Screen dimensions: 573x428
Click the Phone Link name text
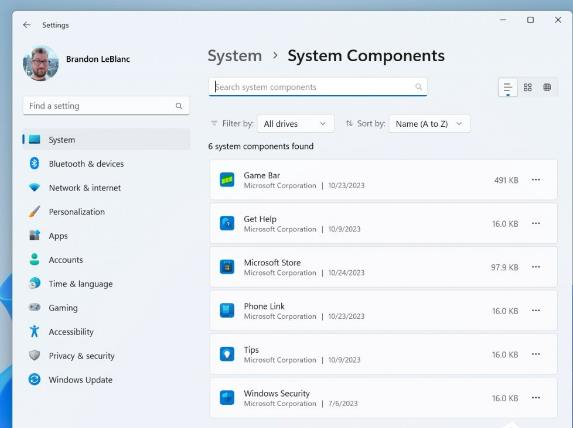pos(264,306)
